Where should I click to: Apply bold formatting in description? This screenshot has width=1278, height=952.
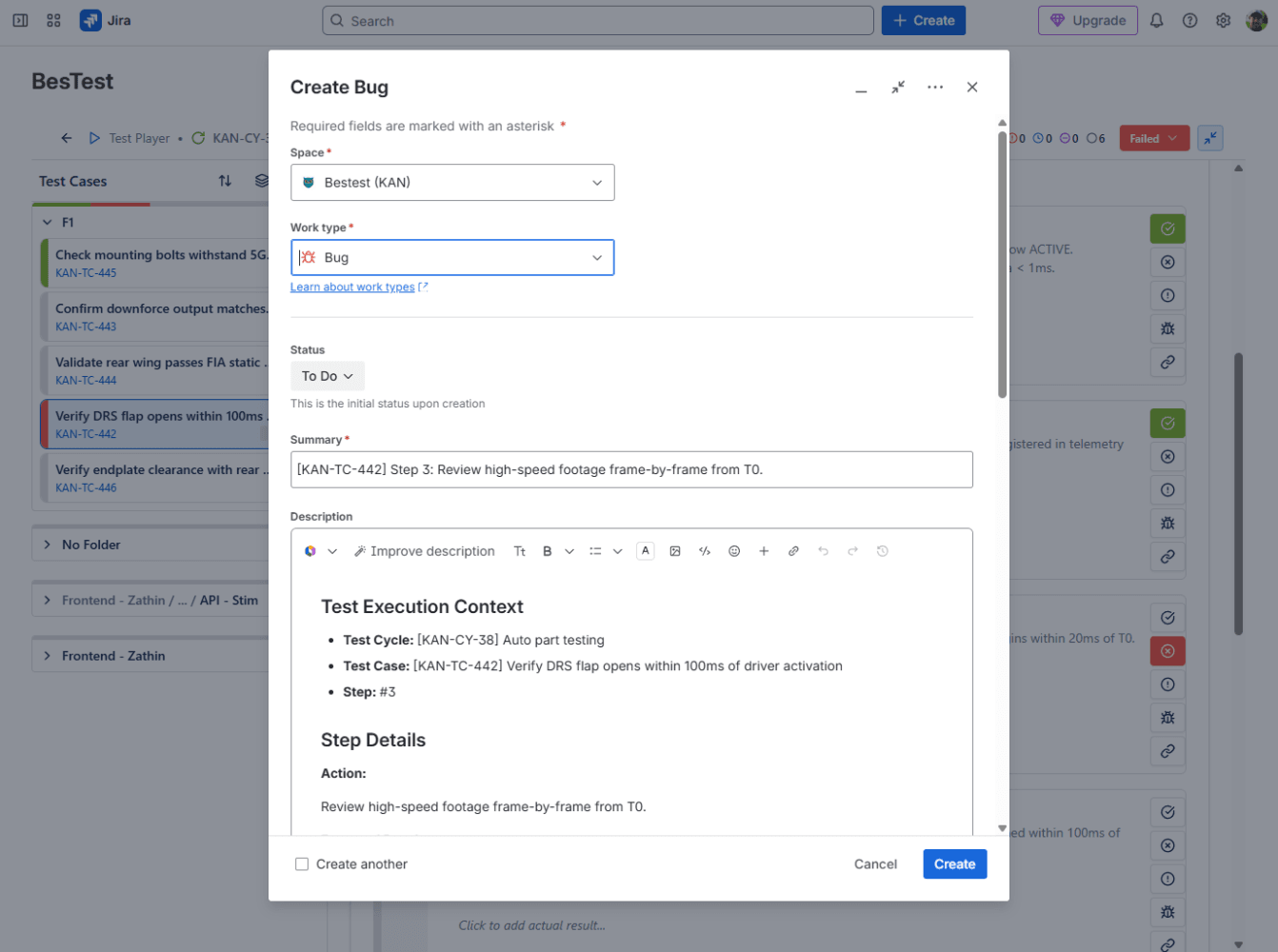click(548, 551)
